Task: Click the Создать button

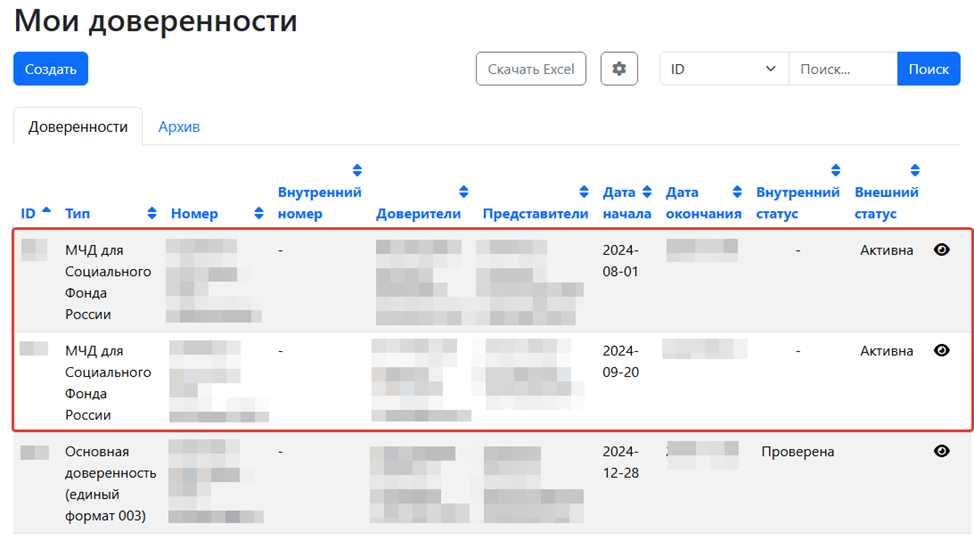Action: 51,69
